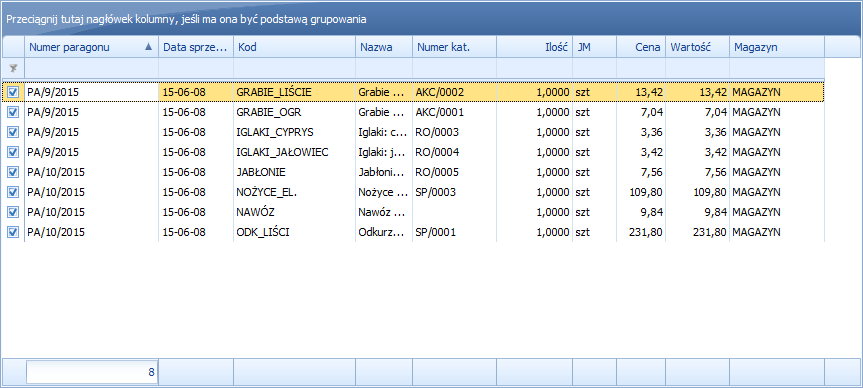This screenshot has width=863, height=388.
Task: Sort by Wartość column header
Action: (x=698, y=47)
